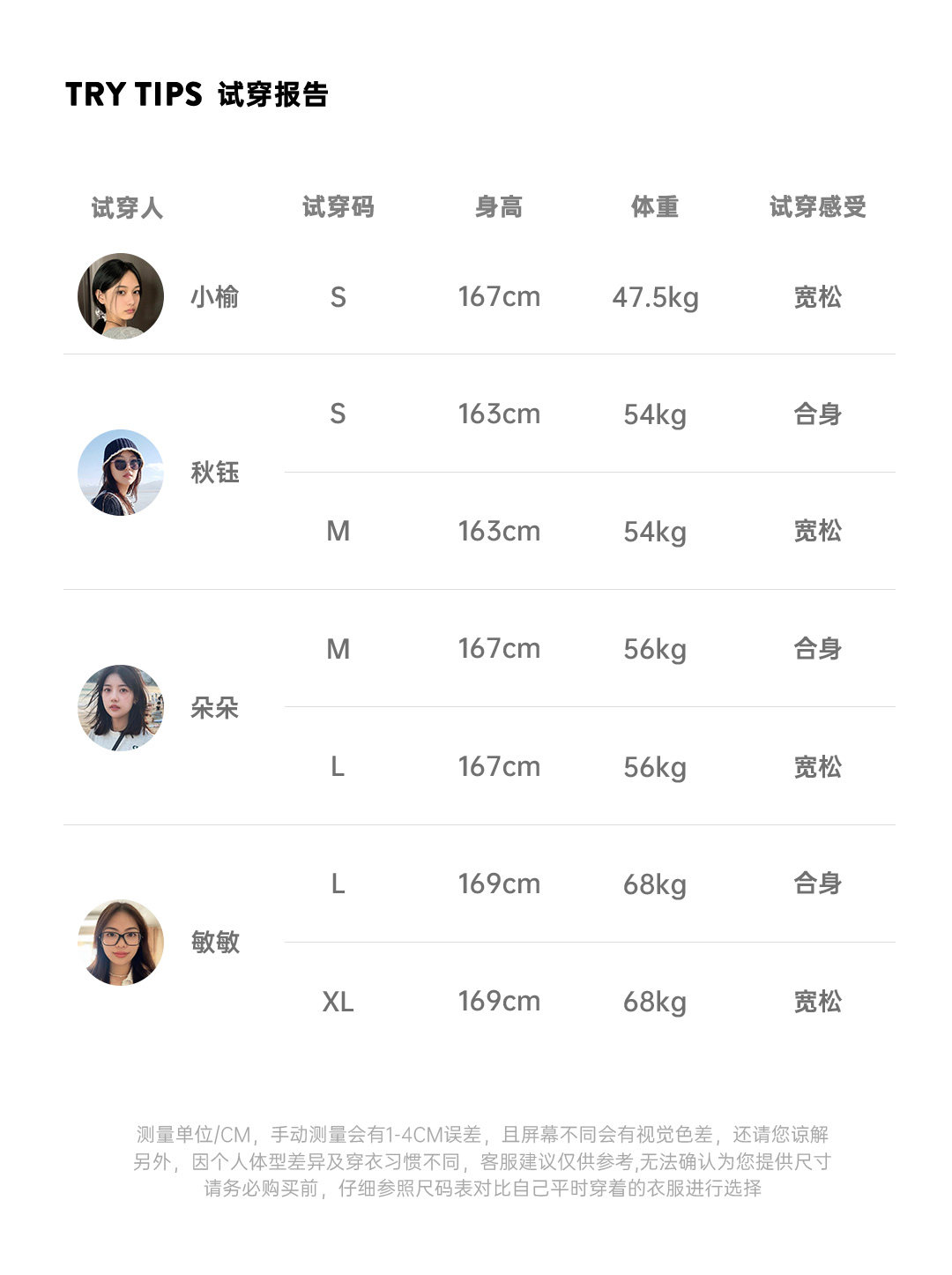The width and height of the screenshot is (952, 1275).
Task: Click the name 秋钰
Action: pyautogui.click(x=215, y=473)
